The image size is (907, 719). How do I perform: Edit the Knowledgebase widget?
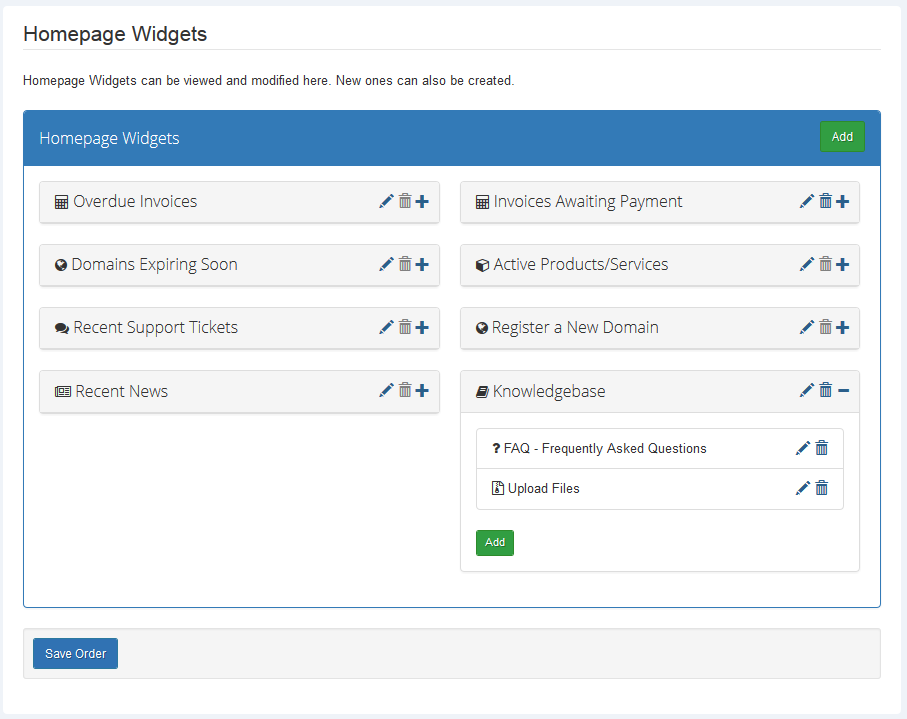(807, 390)
